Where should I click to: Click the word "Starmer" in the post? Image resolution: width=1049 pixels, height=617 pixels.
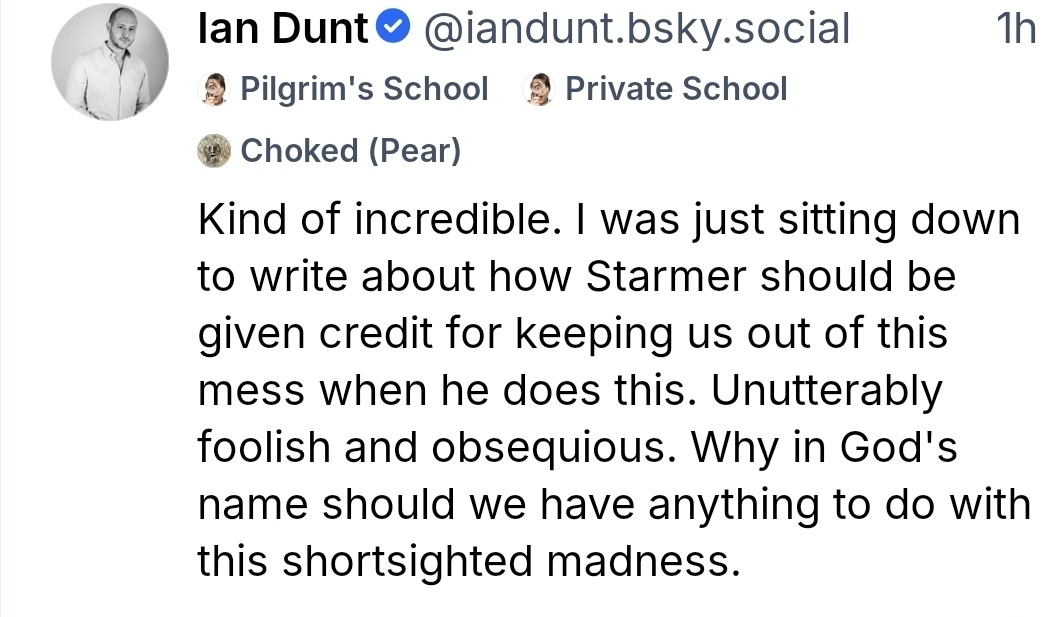pyautogui.click(x=667, y=277)
